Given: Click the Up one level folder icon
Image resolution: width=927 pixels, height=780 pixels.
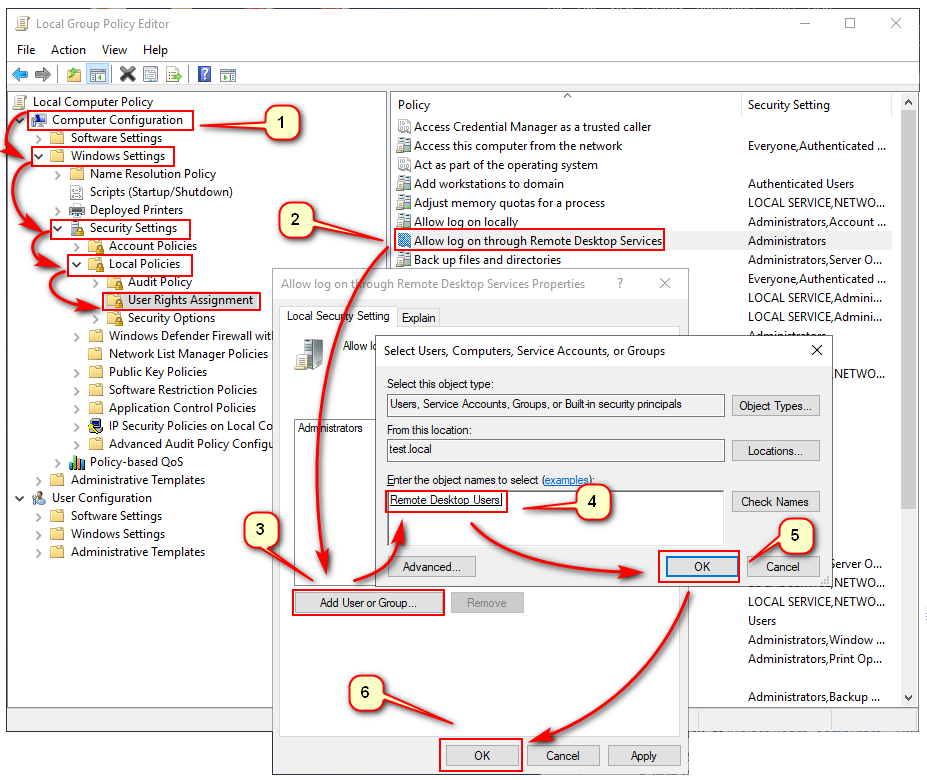Looking at the screenshot, I should point(73,74).
